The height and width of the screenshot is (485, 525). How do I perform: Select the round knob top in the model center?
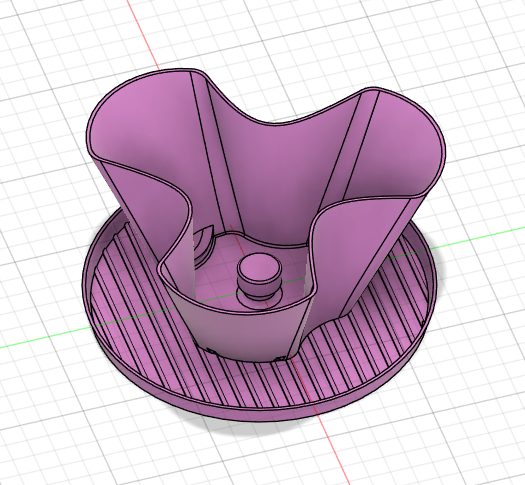tap(259, 266)
